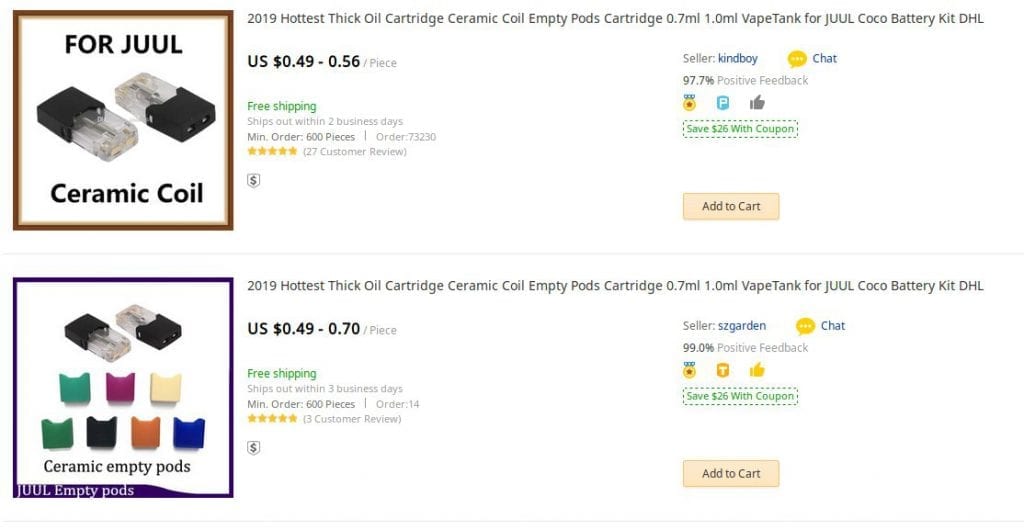View the 27 Customer Review link

[355, 152]
